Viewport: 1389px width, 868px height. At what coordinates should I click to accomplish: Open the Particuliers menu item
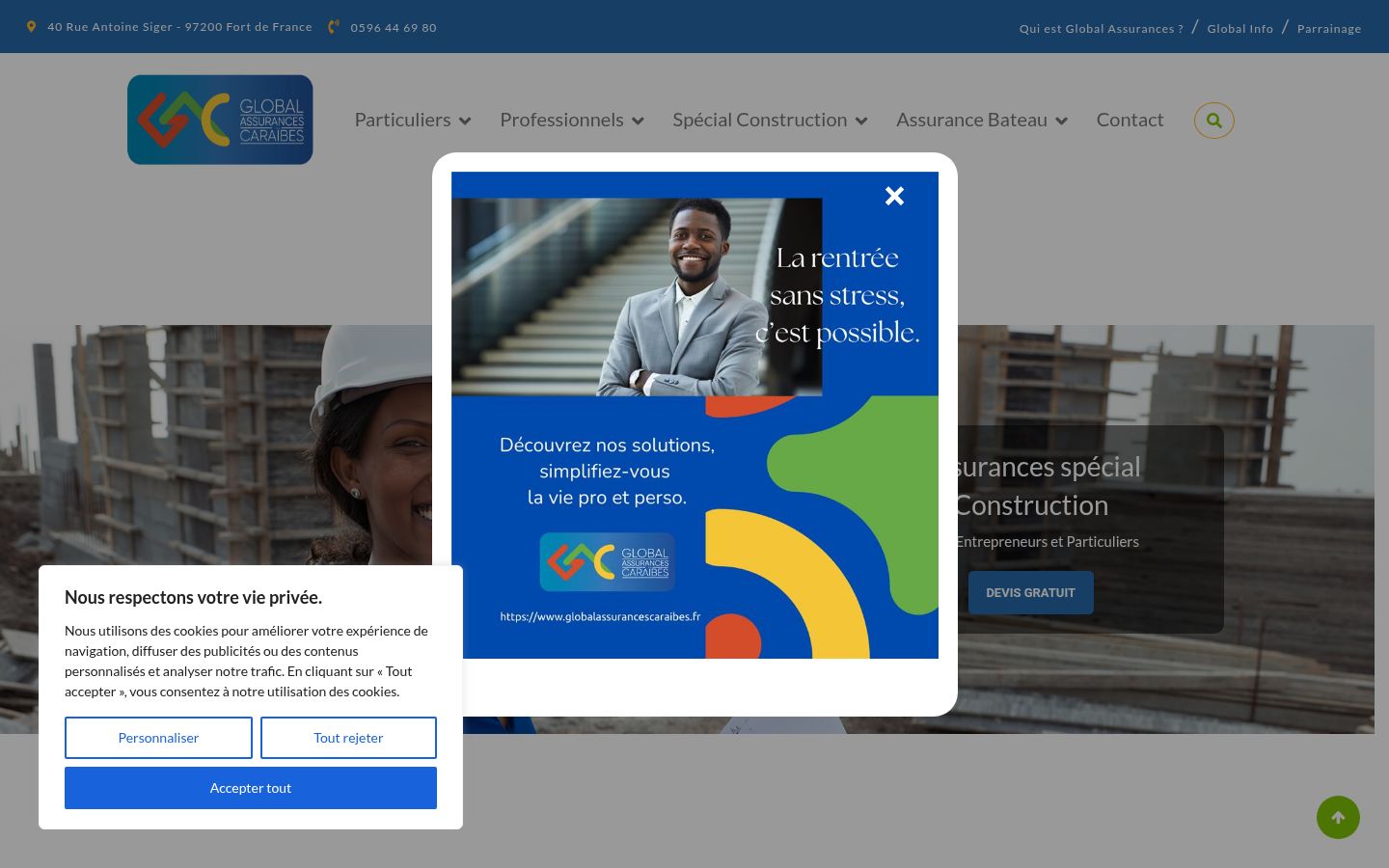(x=402, y=120)
